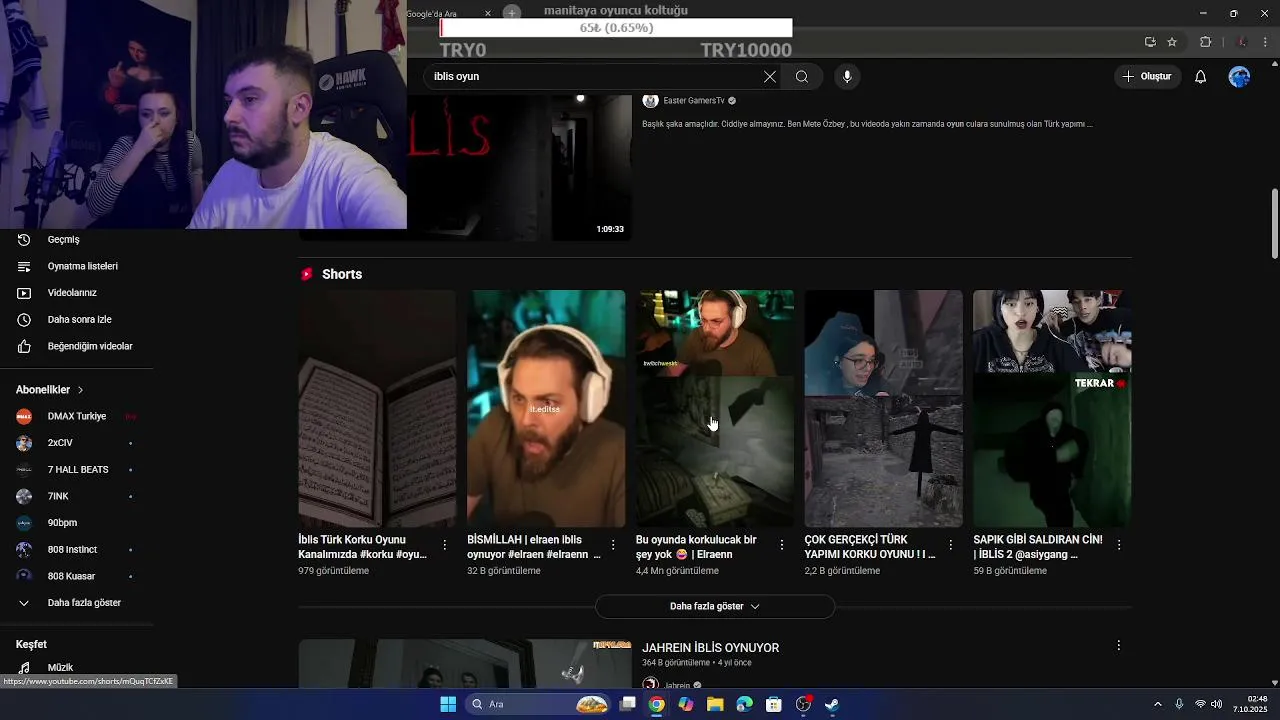The width and height of the screenshot is (1280, 720).
Task: Open 7 HALL BEATS subscription
Action: 78,470
